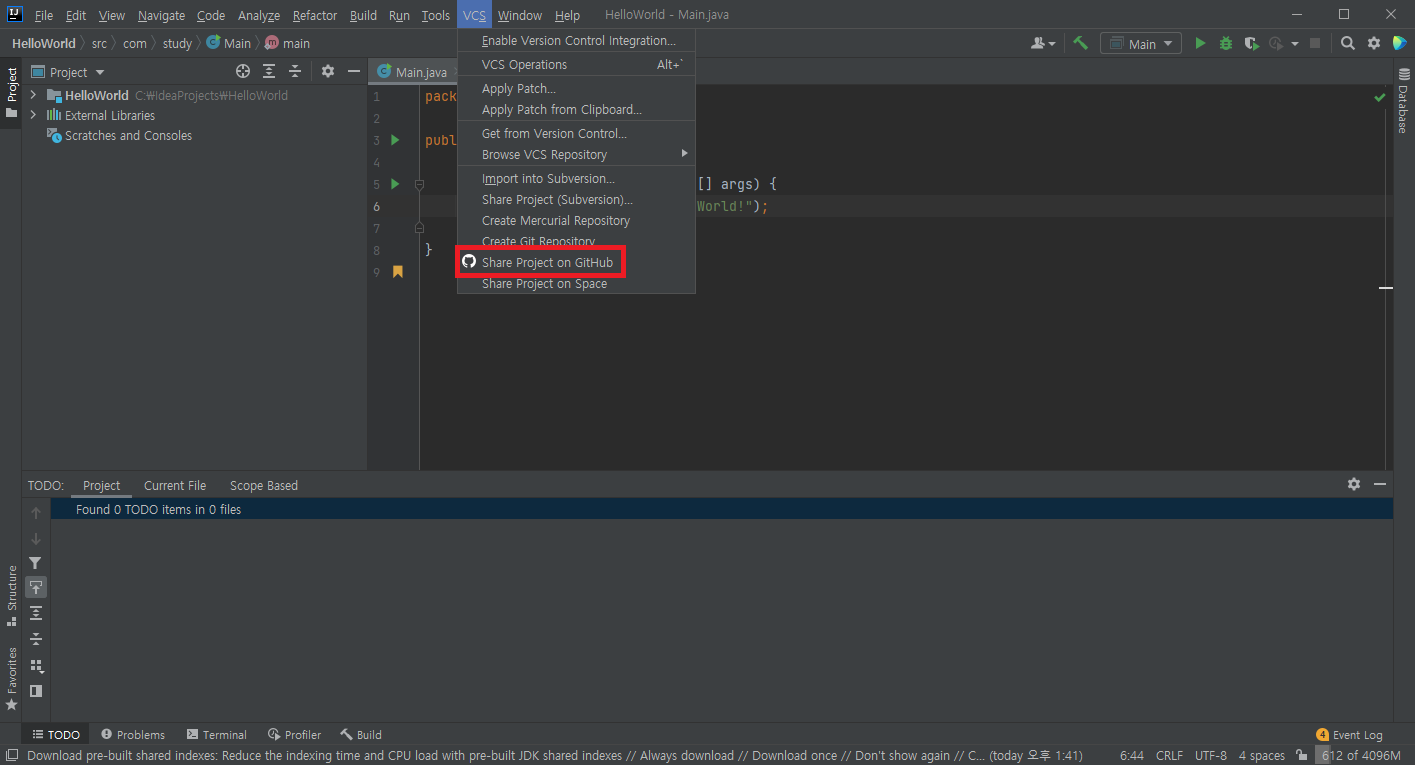Expand the Browse VCS Repository submenu
Screen dimensions: 1415x765
click(576, 154)
